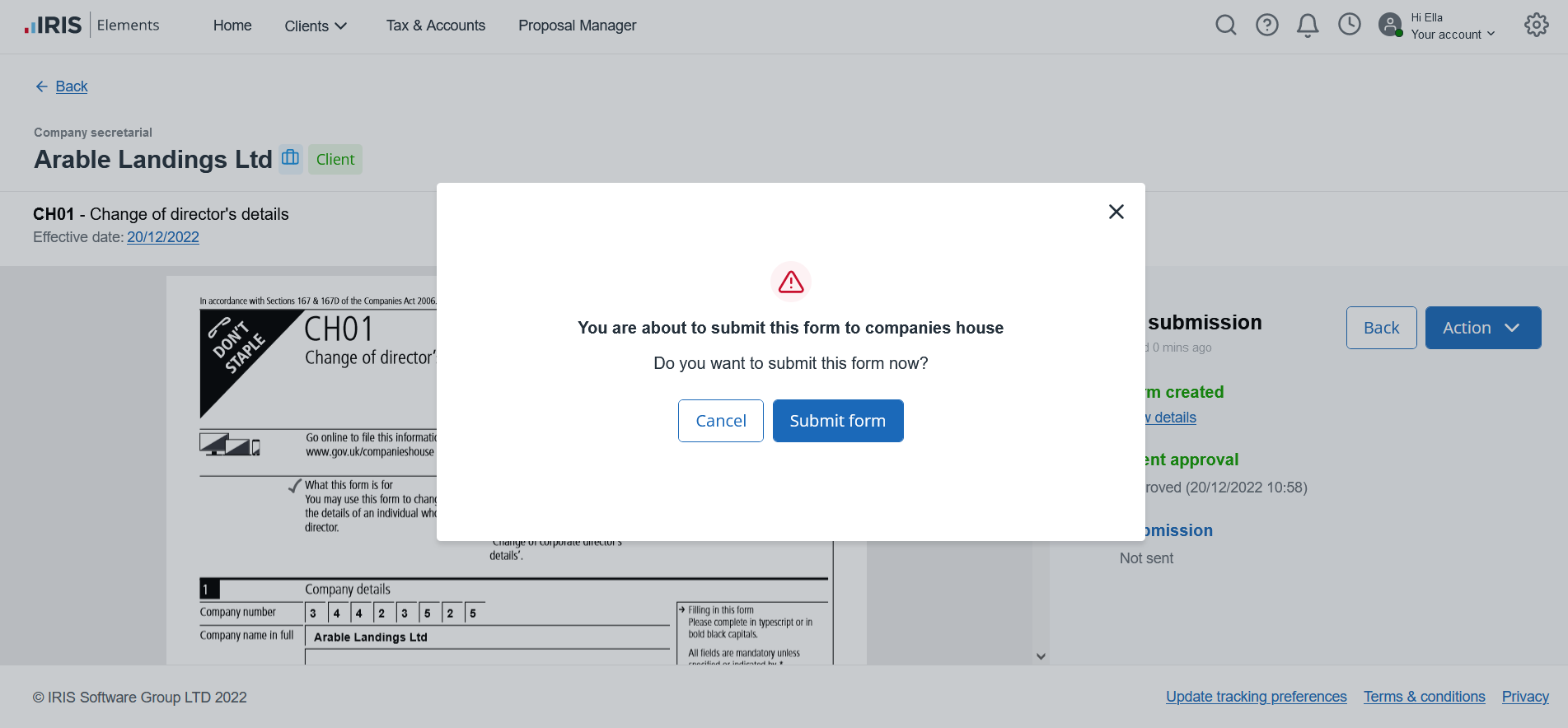Open the Tax & Accounts menu
1568x728 pixels.
tap(435, 26)
